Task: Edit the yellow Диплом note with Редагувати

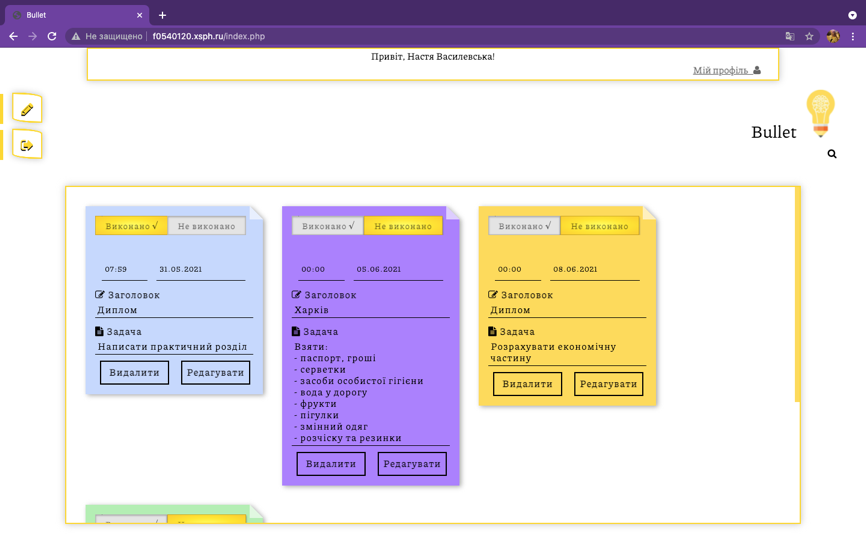Action: click(609, 384)
